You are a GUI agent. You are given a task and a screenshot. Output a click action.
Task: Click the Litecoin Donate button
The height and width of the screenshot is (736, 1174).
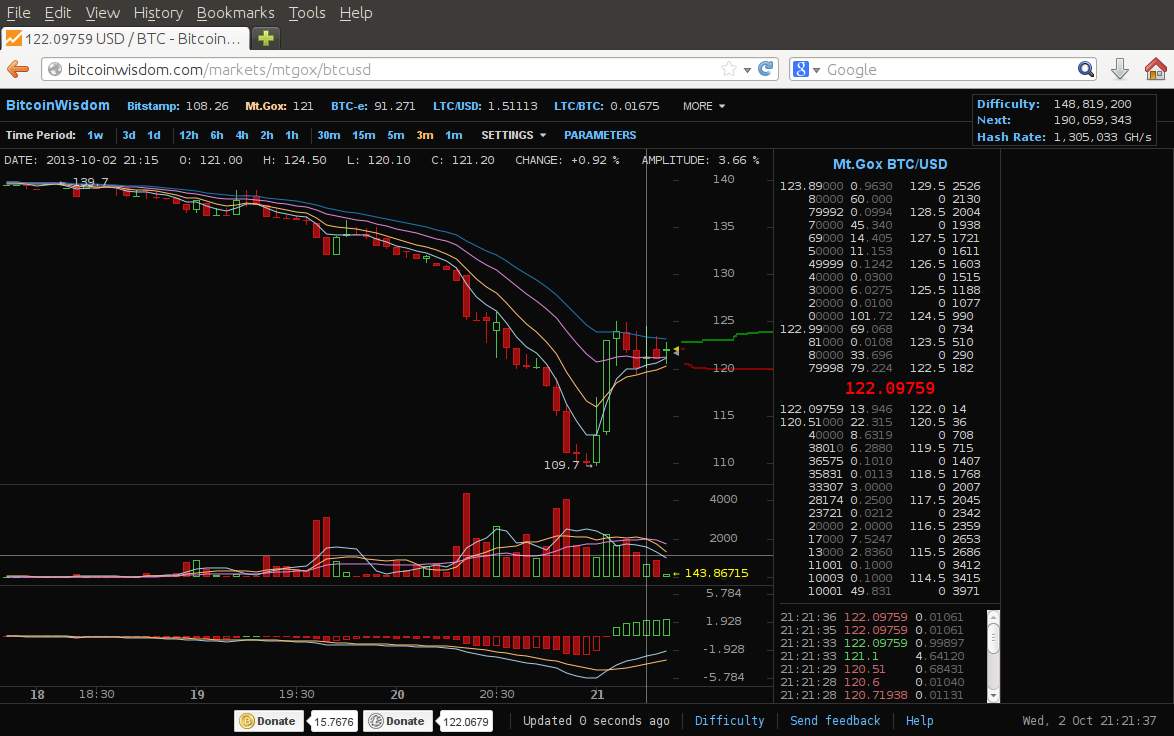pos(398,721)
